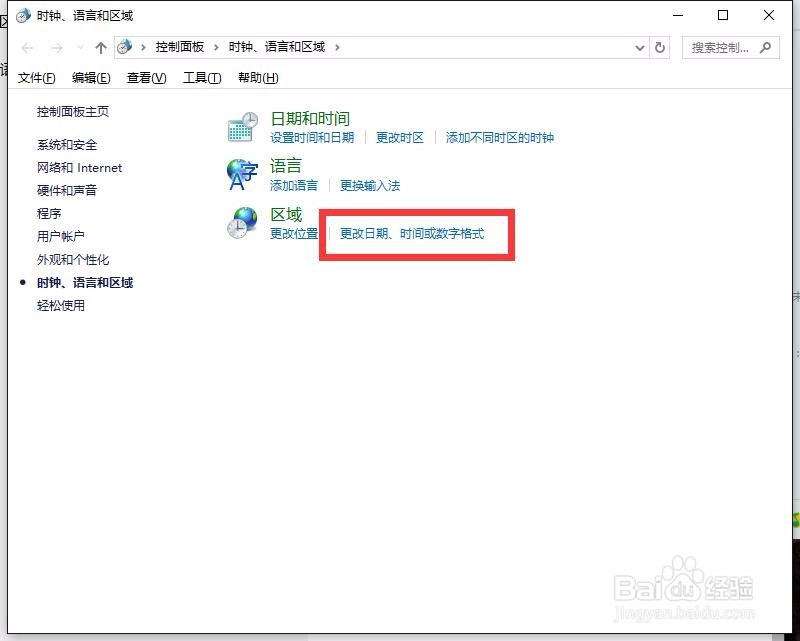
Task: Click 添加不同时区的时钟 link
Action: (500, 138)
